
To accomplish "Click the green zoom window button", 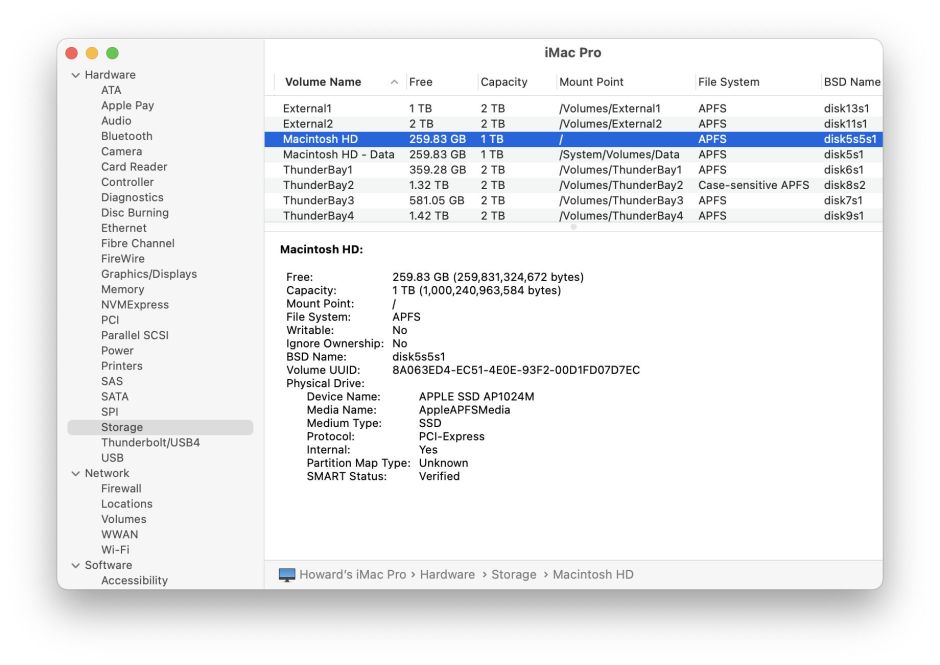I will click(x=112, y=53).
